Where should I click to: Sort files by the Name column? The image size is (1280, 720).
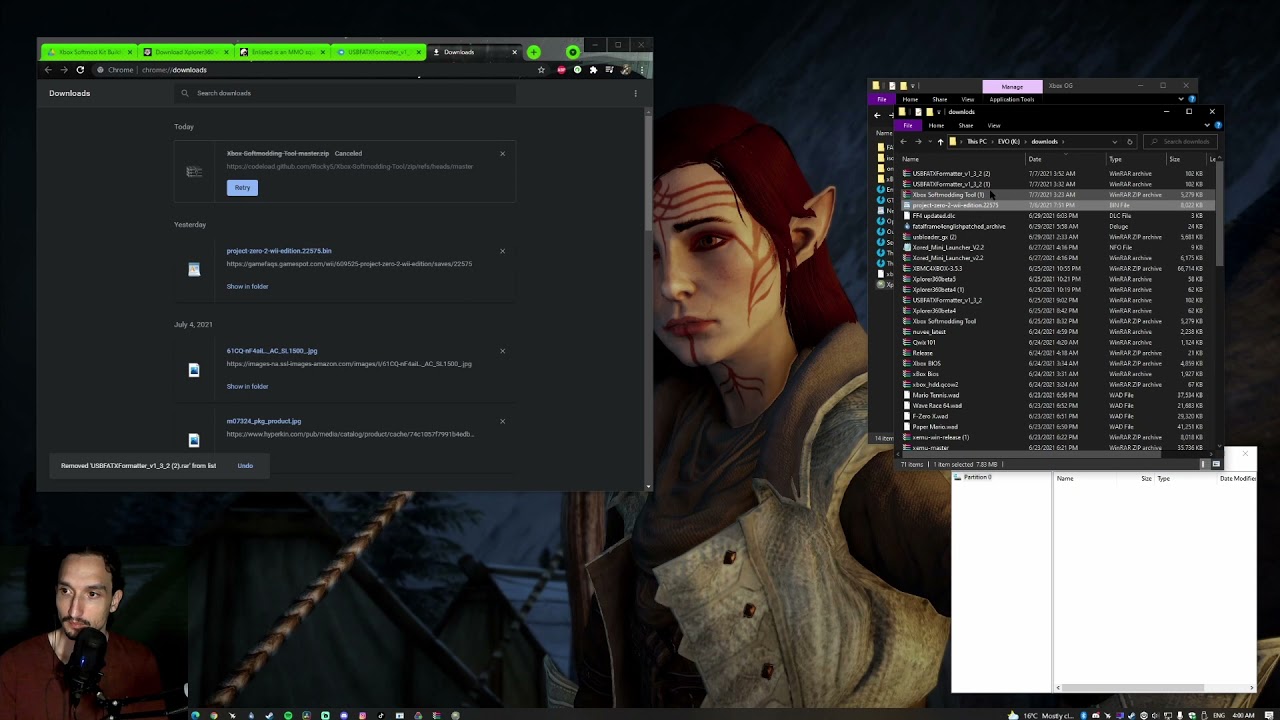[963, 159]
